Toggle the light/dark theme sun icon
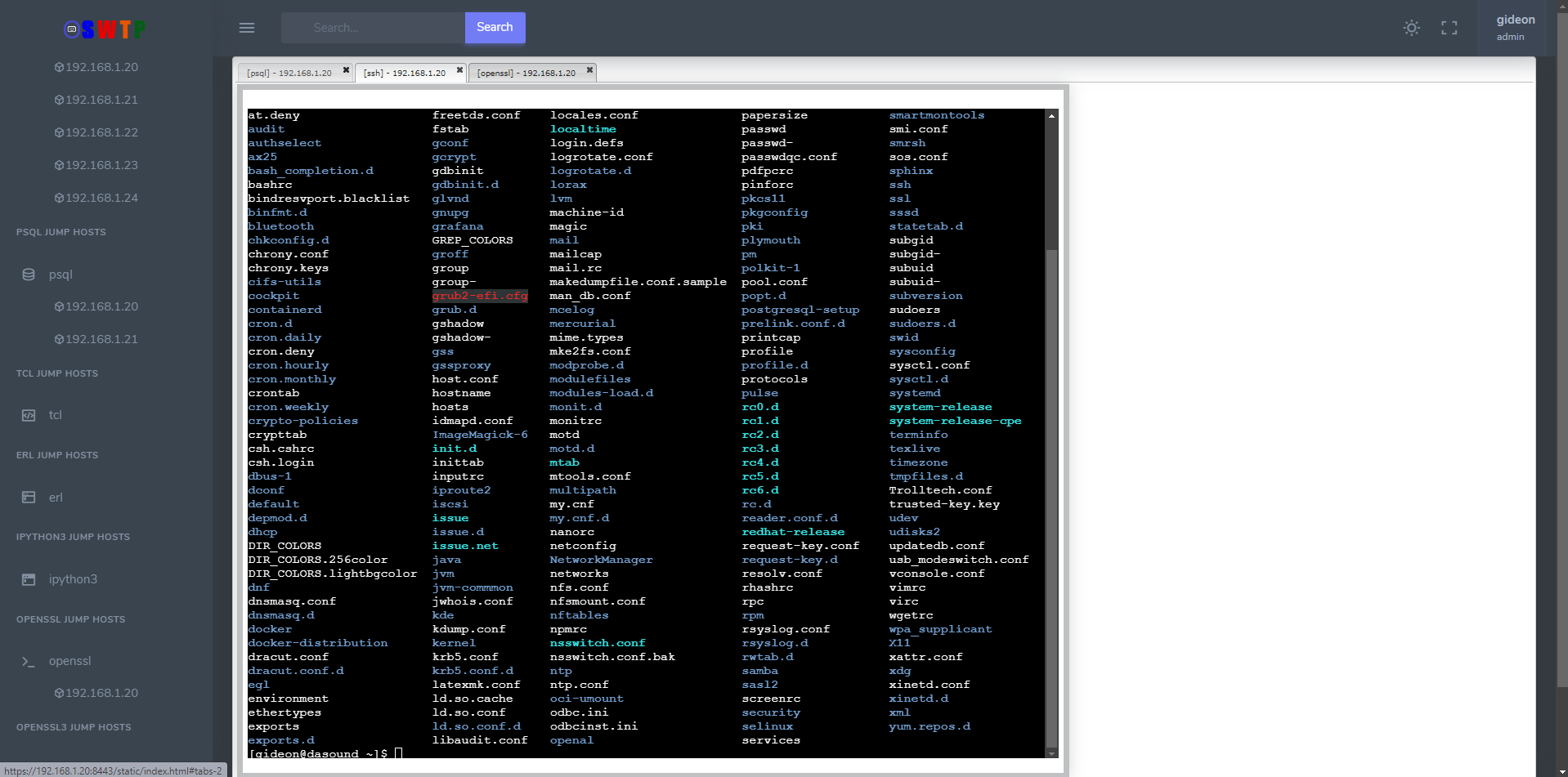Image resolution: width=1568 pixels, height=777 pixels. coord(1411,28)
